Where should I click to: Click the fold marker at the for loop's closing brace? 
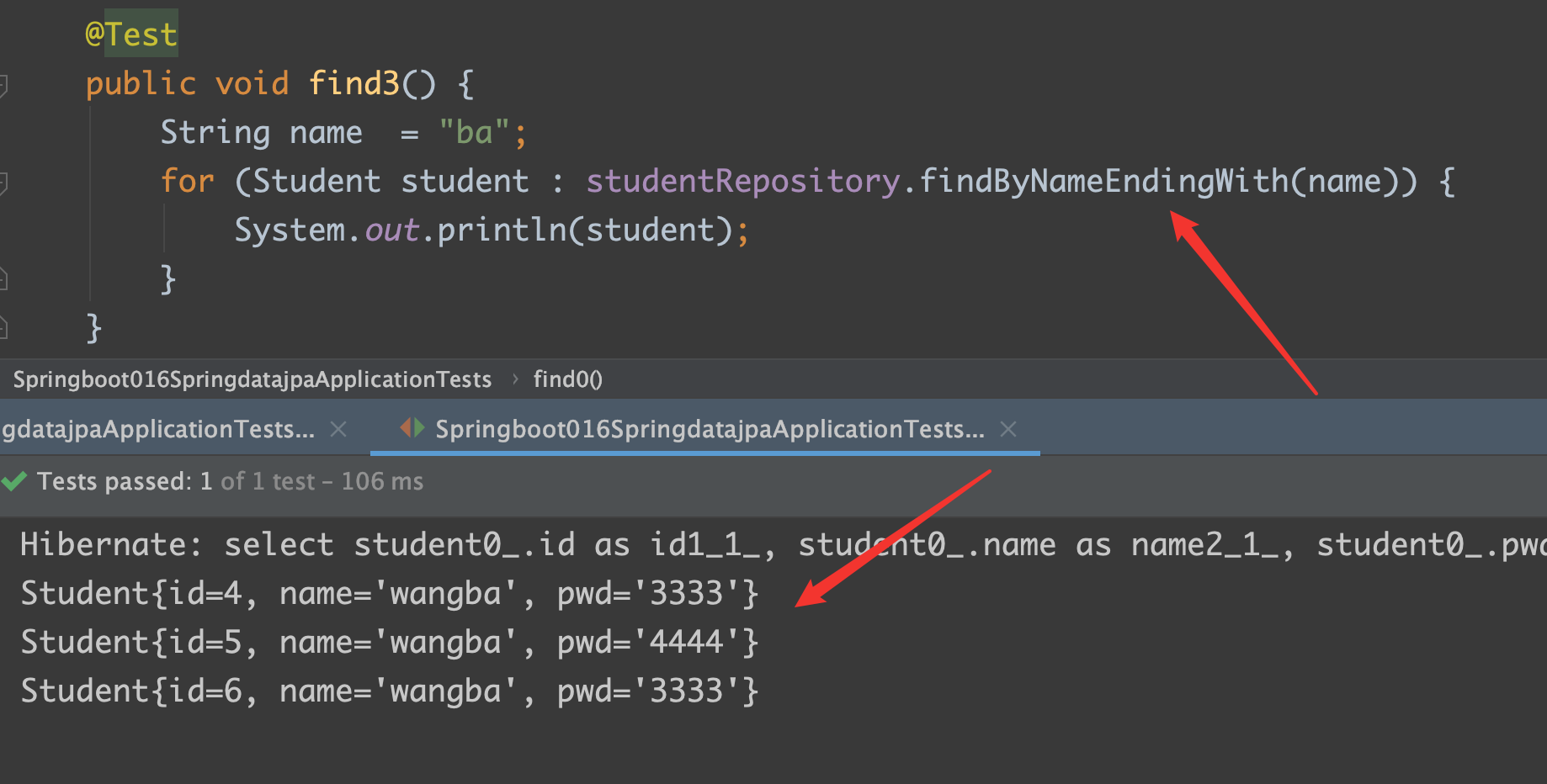point(3,278)
